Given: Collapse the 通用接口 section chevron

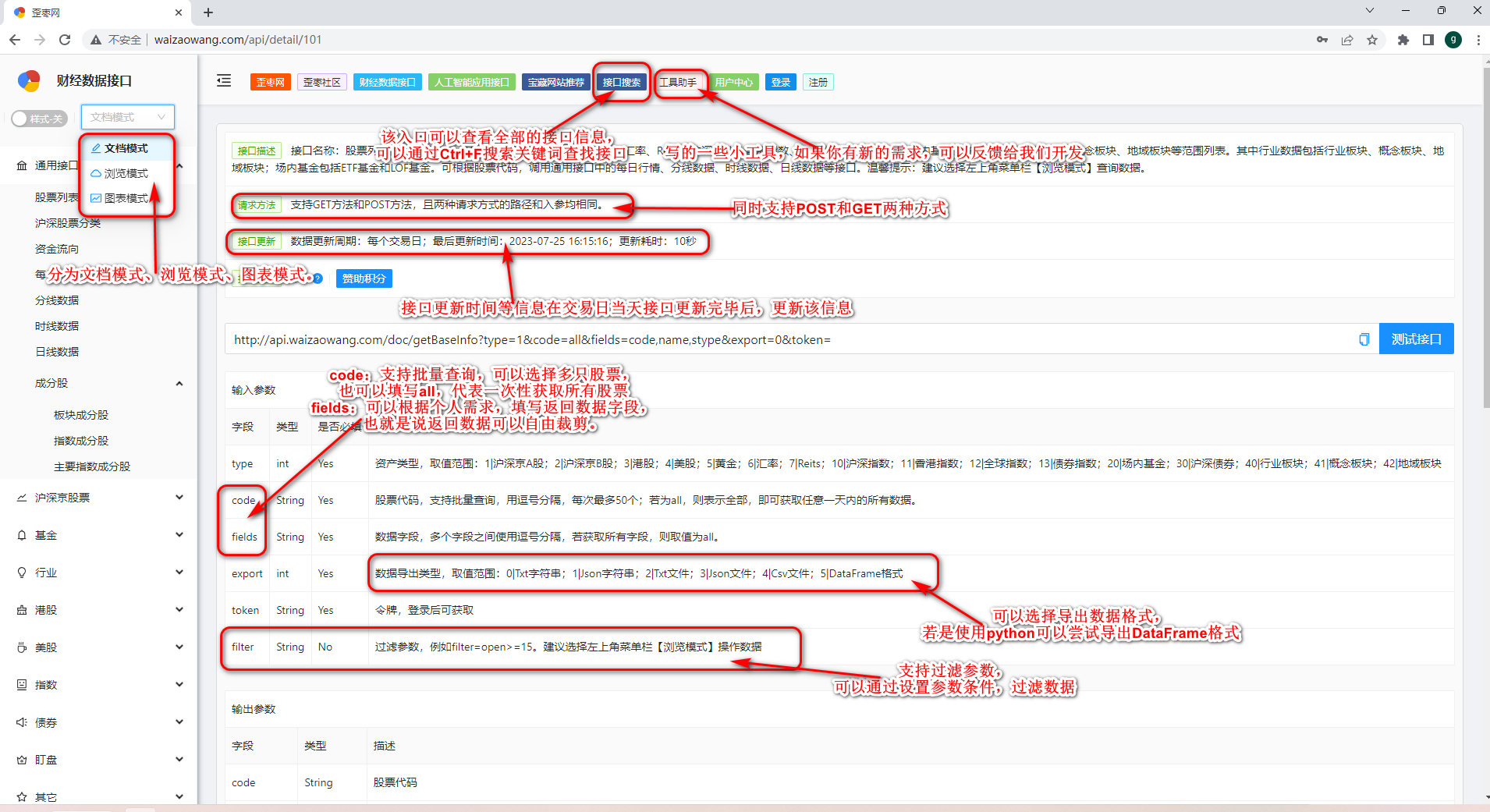Looking at the screenshot, I should click(x=180, y=165).
